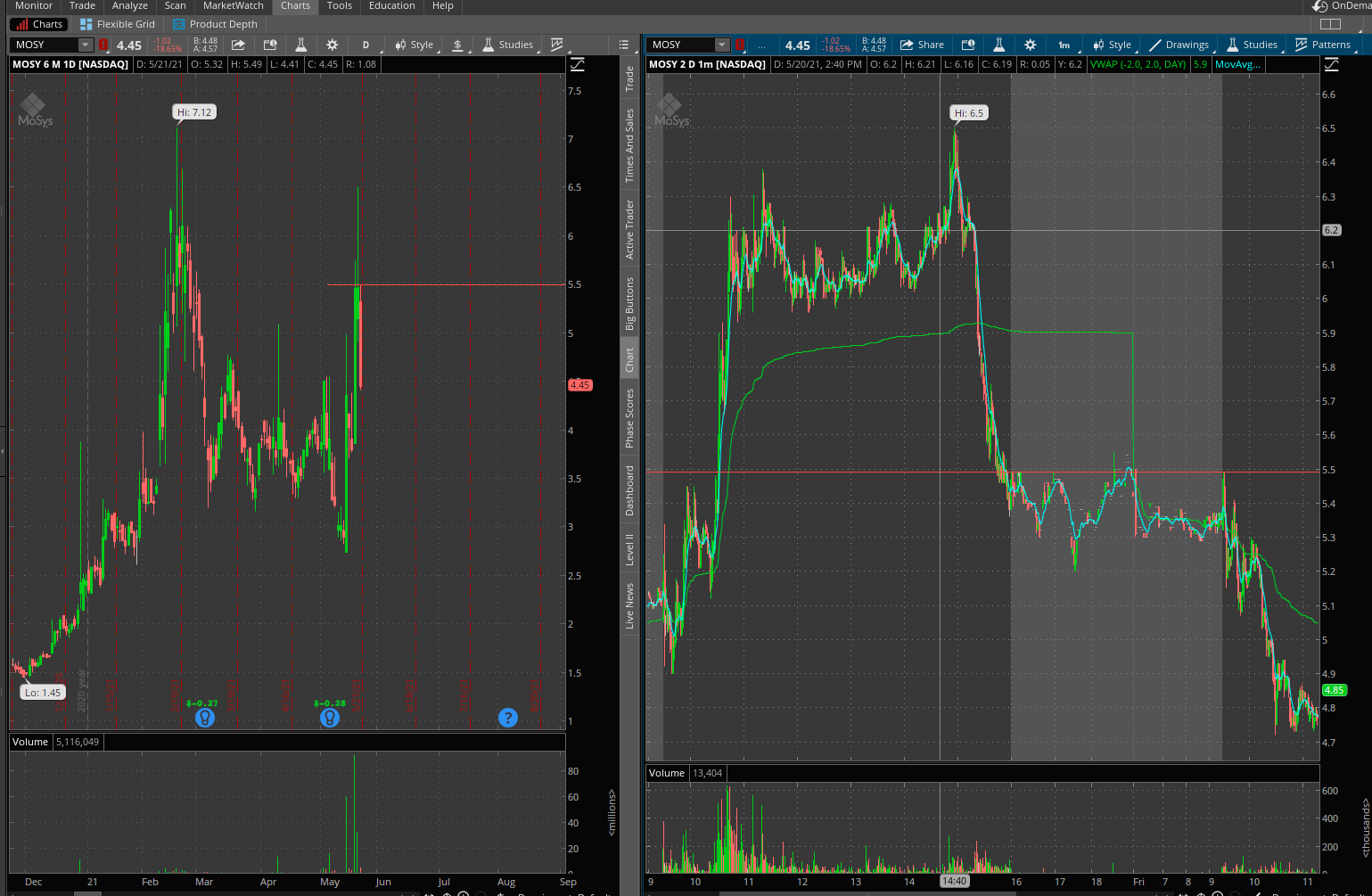Open the Help tab
This screenshot has height=896, width=1372.
(443, 5)
